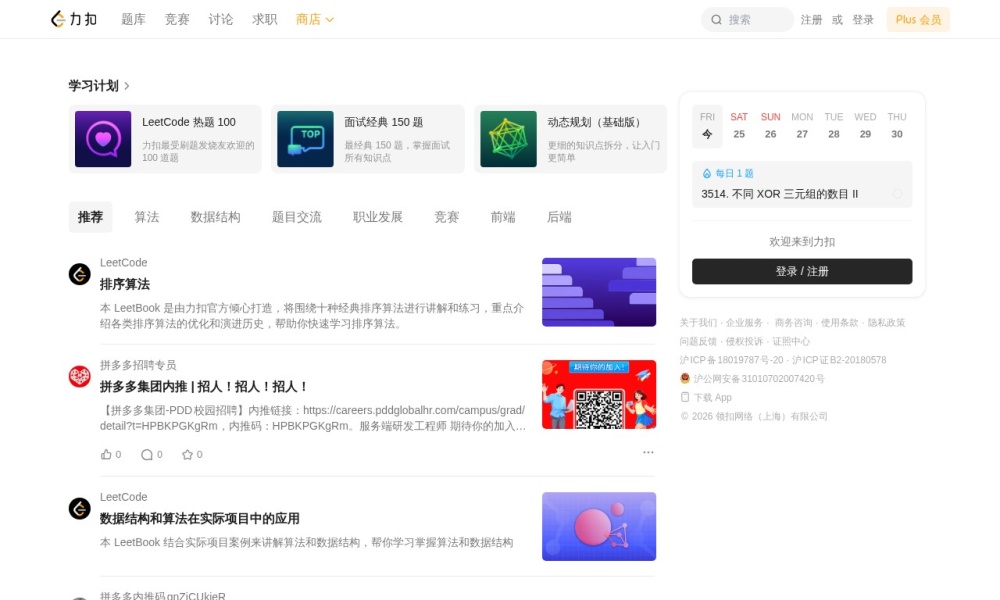The width and height of the screenshot is (1000, 600).
Task: Select the 推荐 tab
Action: pos(91,217)
